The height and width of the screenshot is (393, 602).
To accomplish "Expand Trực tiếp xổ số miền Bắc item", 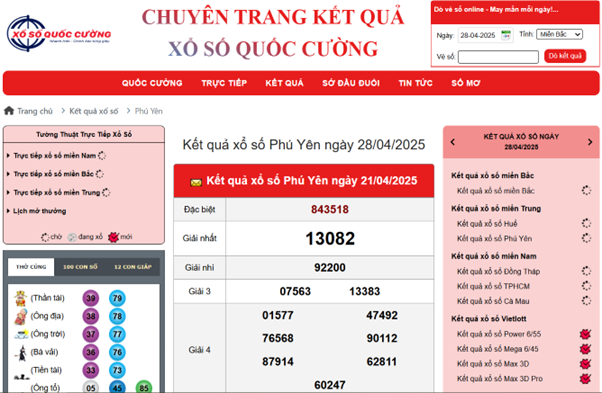I will (x=53, y=174).
